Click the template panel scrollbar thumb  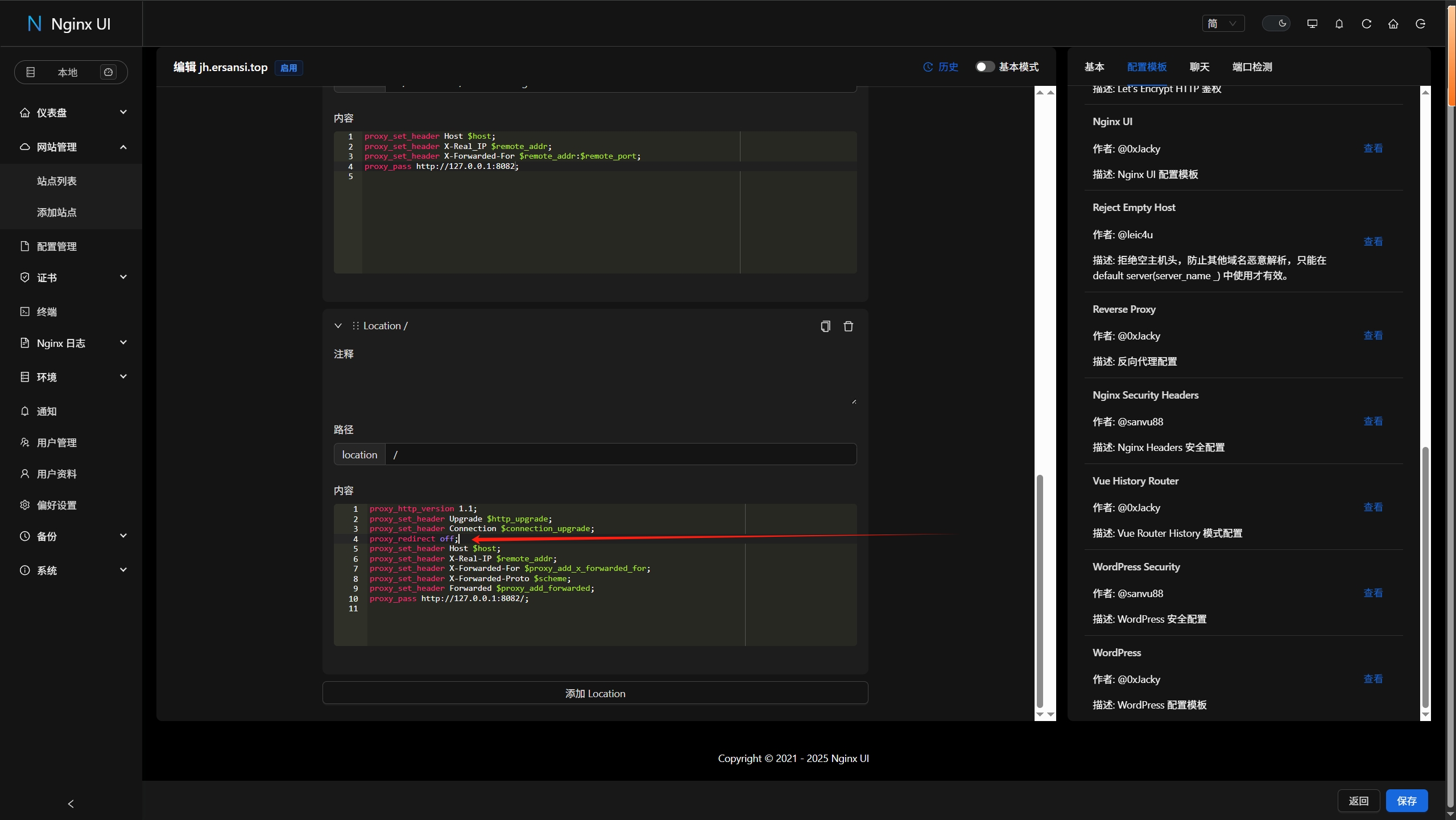[1425, 576]
